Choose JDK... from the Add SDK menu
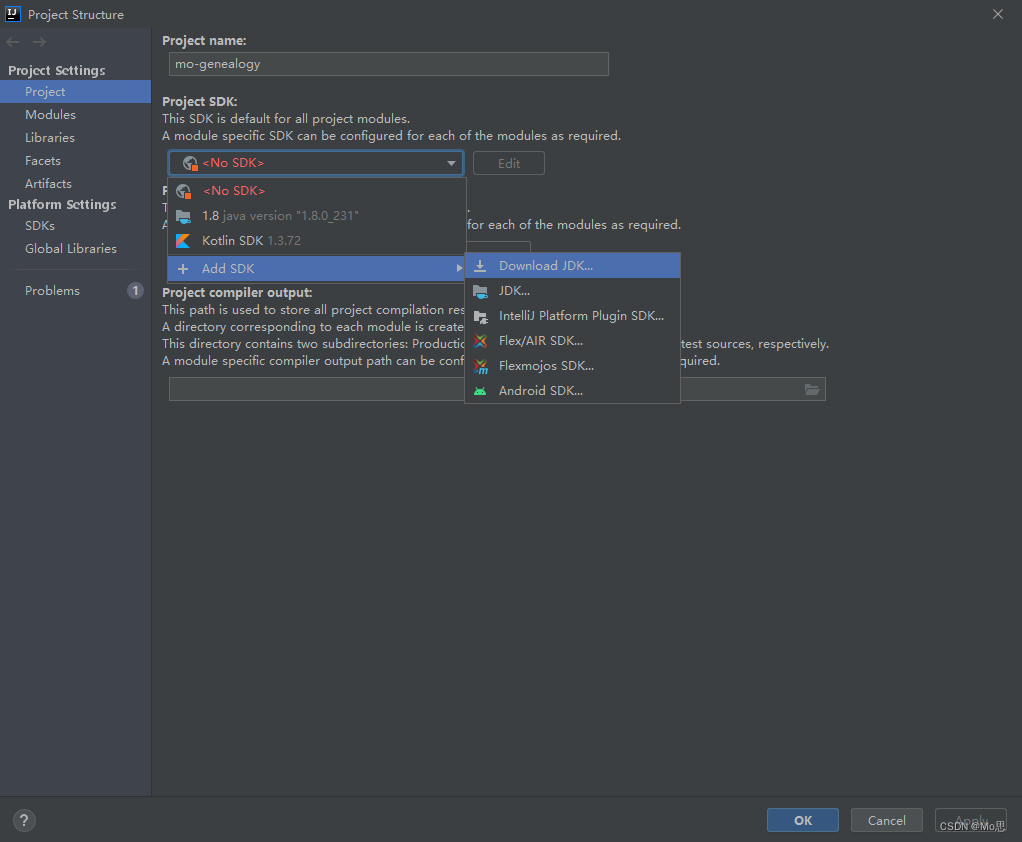This screenshot has height=842, width=1022. click(513, 290)
